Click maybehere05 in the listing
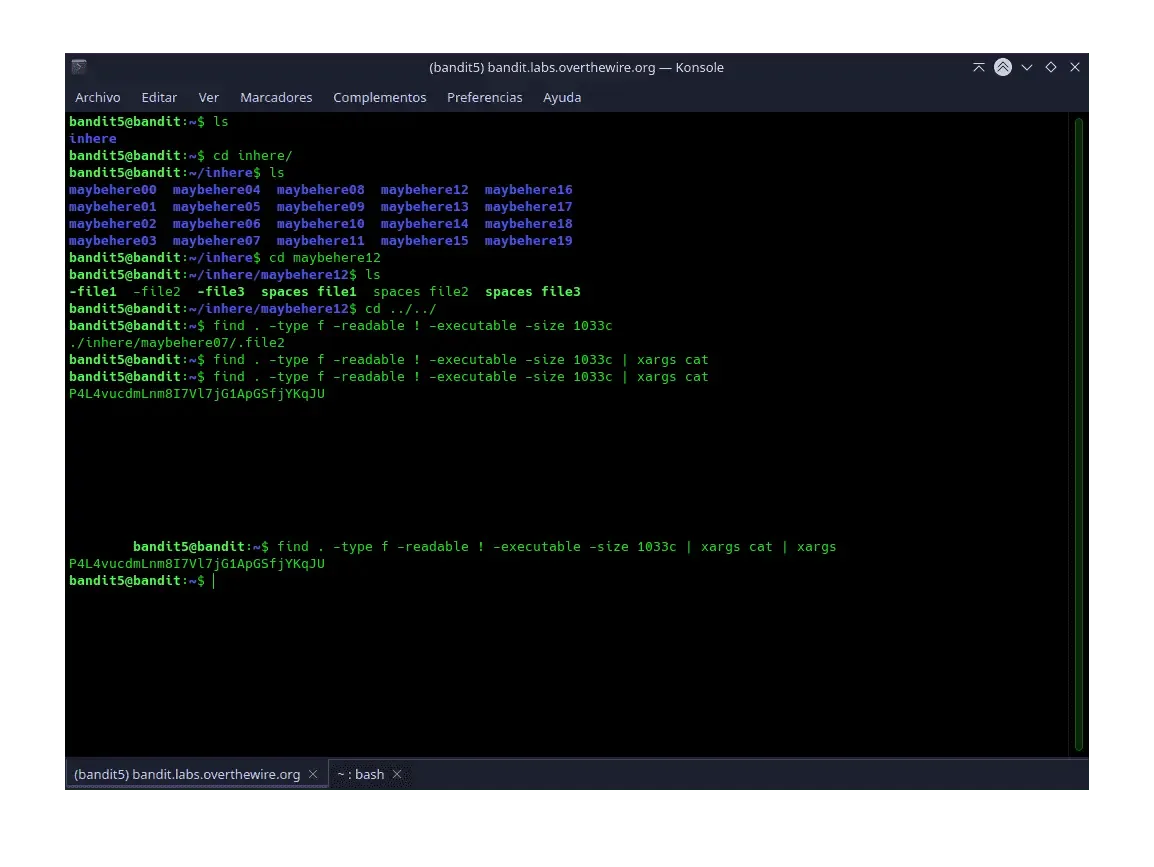The height and width of the screenshot is (867, 1154). pos(216,207)
